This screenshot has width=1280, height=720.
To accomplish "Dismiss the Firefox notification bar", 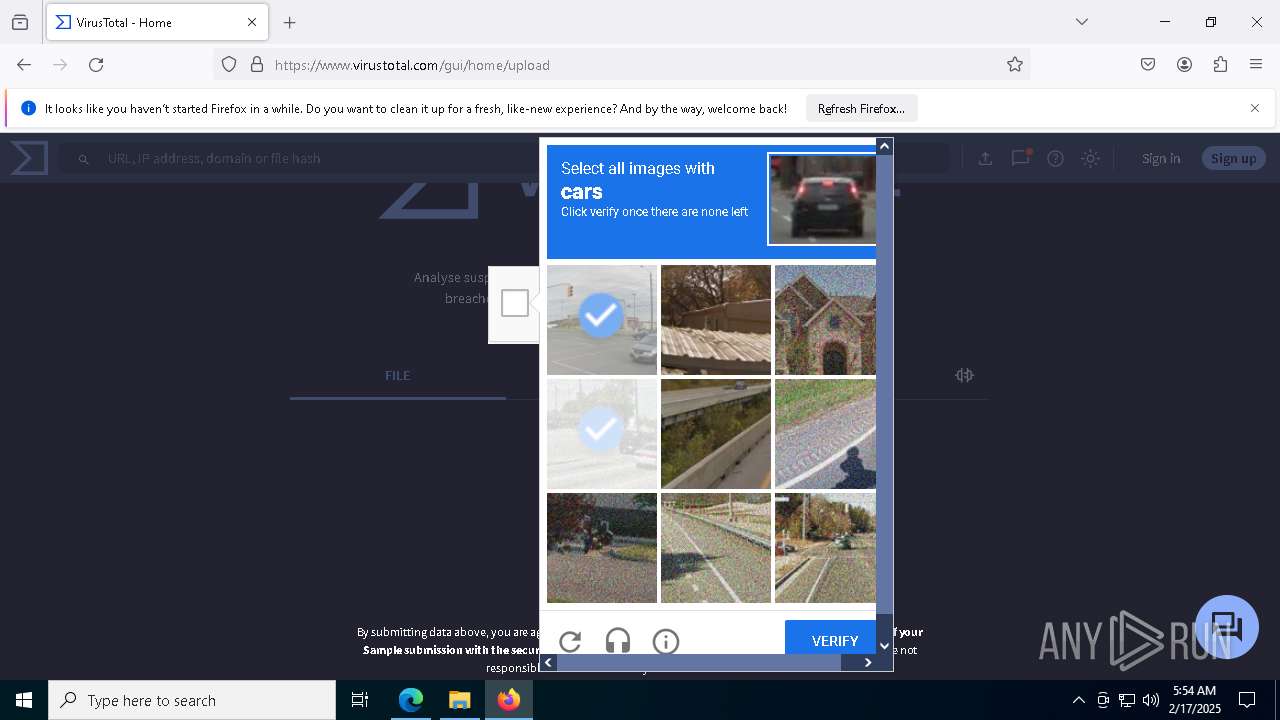I will click(1255, 108).
